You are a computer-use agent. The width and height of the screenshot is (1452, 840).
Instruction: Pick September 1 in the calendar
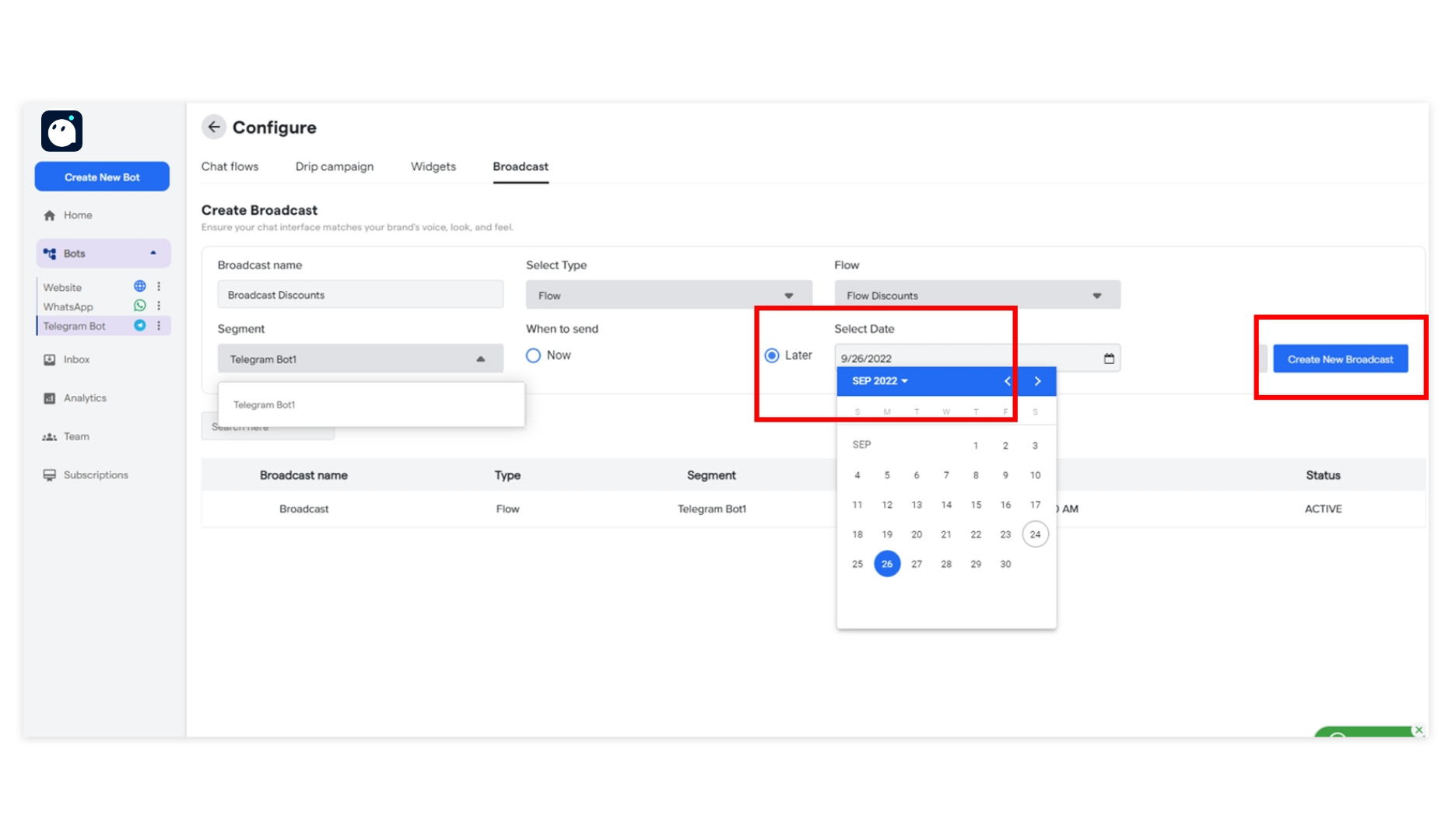point(976,446)
